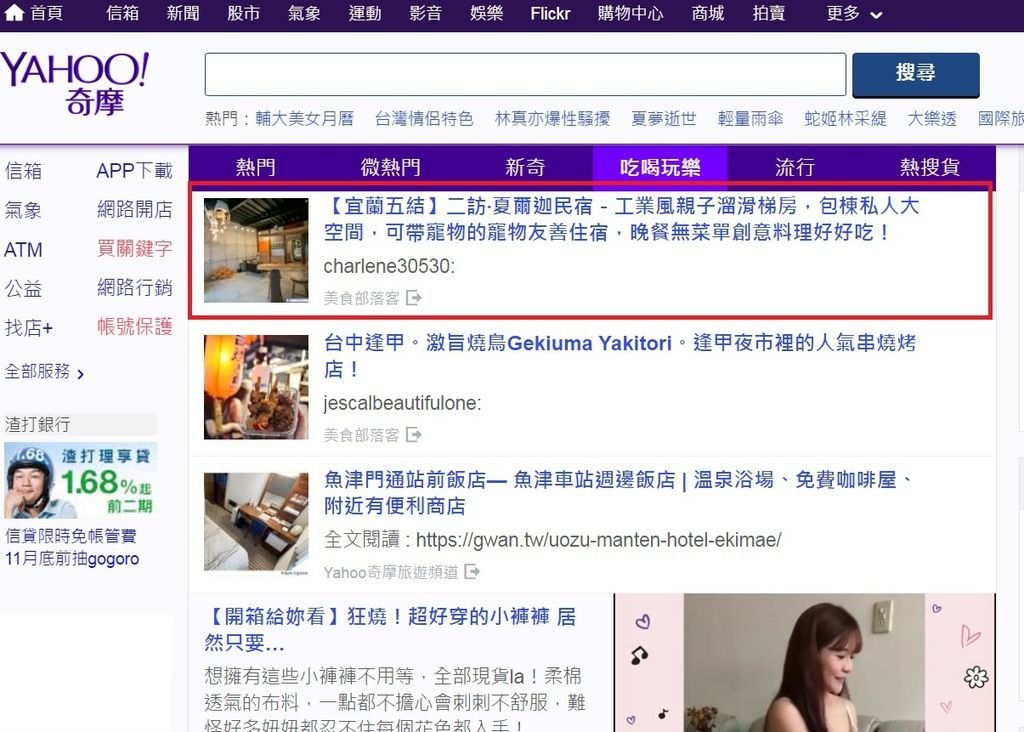1024x732 pixels.
Task: Focus the Yahoo search input box
Action: [x=525, y=74]
